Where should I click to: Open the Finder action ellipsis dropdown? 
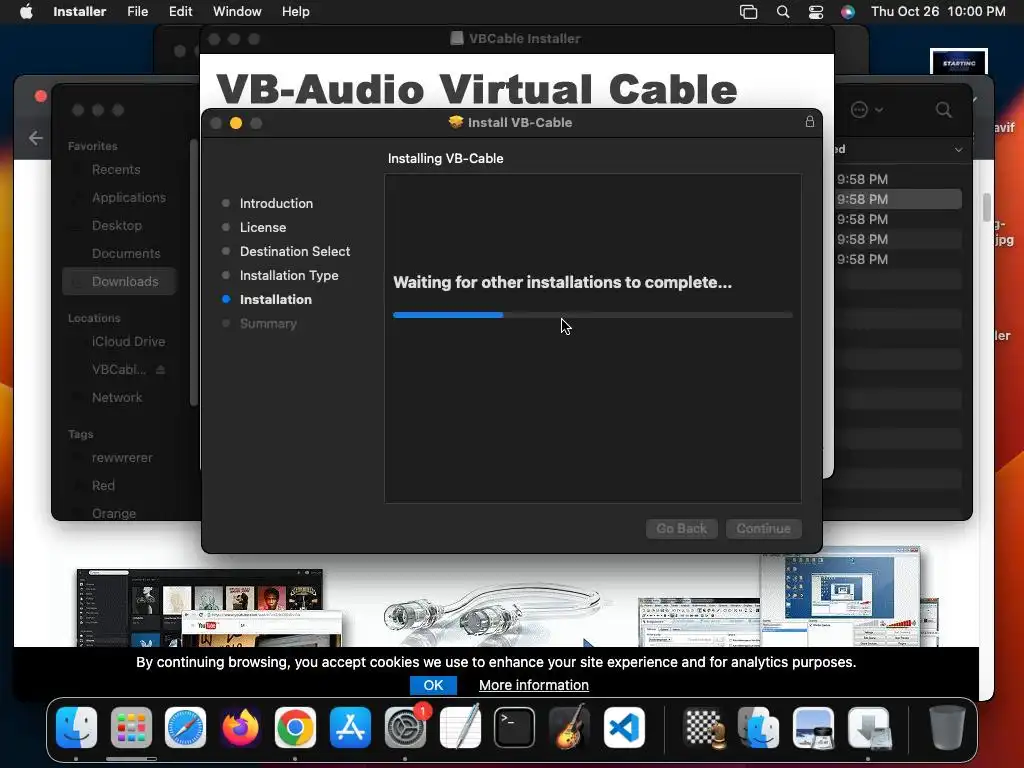[866, 110]
